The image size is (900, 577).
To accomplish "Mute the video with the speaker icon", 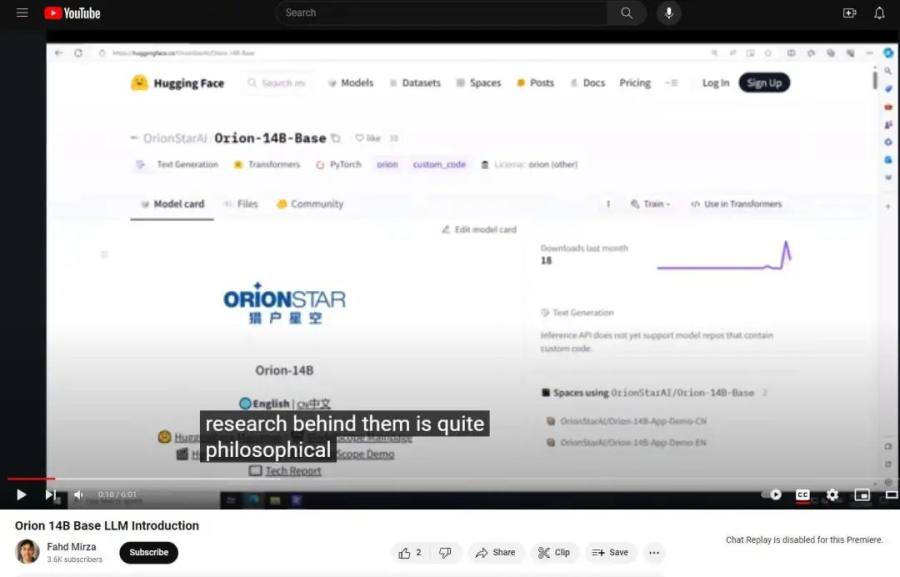I will (79, 494).
